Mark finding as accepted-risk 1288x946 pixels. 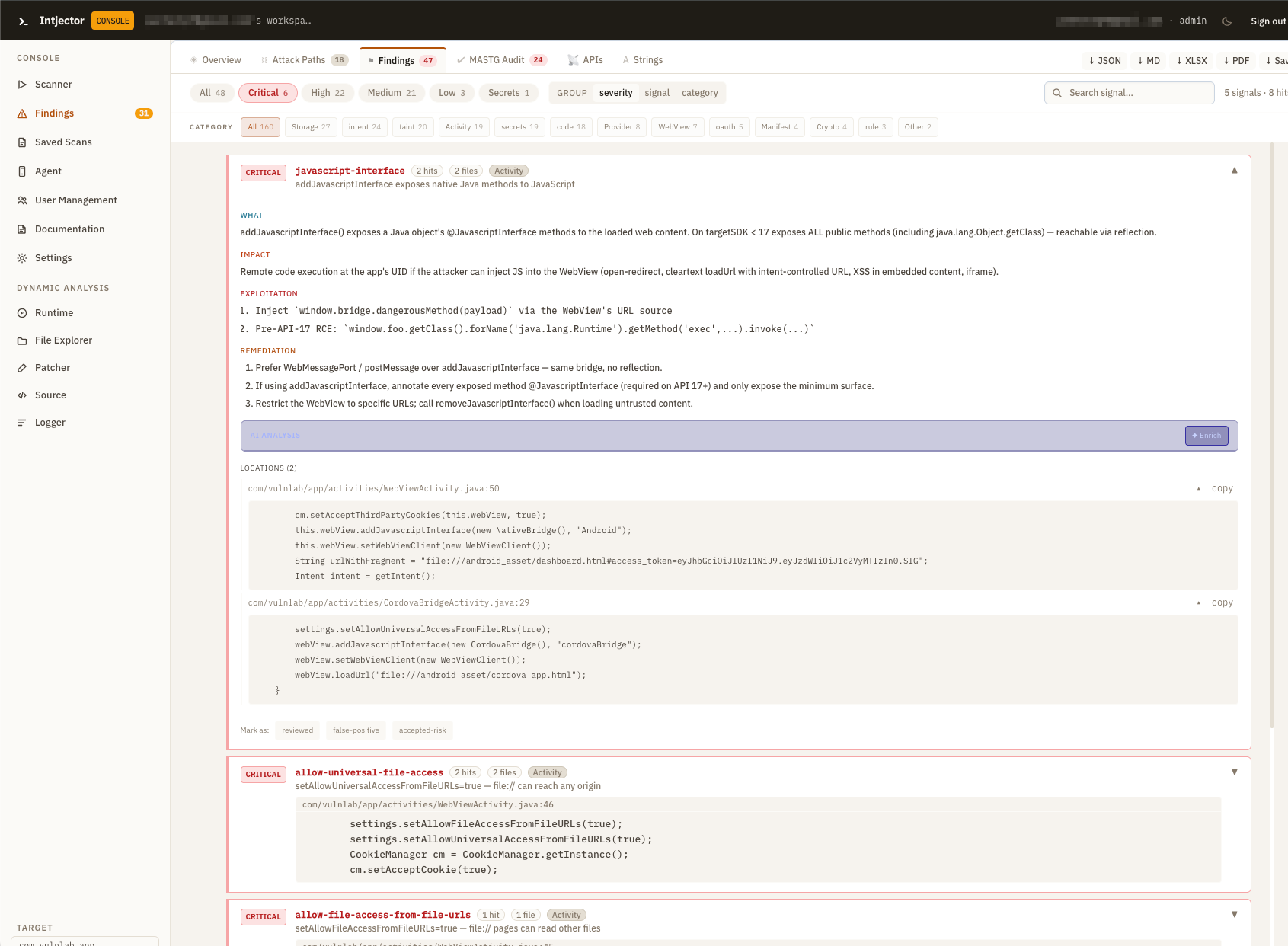pyautogui.click(x=422, y=730)
